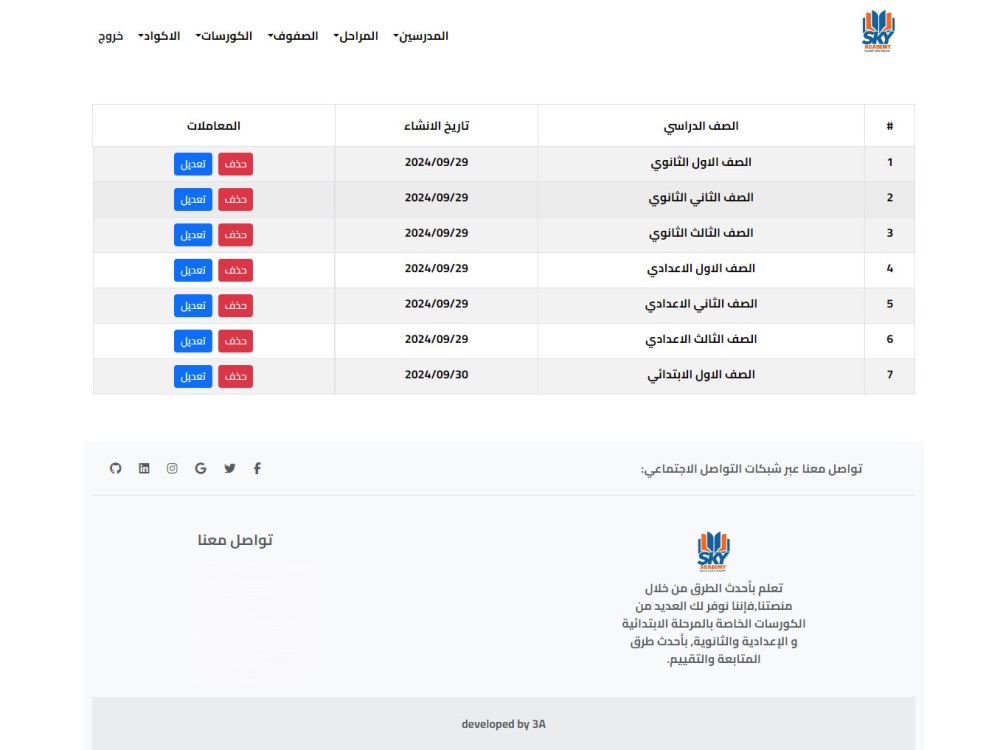Open the Instagram social icon
This screenshot has height=750, width=1000.
tap(172, 469)
